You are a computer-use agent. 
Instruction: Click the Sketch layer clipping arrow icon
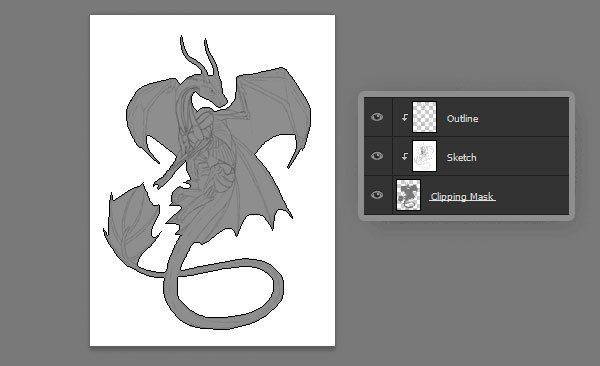[404, 156]
